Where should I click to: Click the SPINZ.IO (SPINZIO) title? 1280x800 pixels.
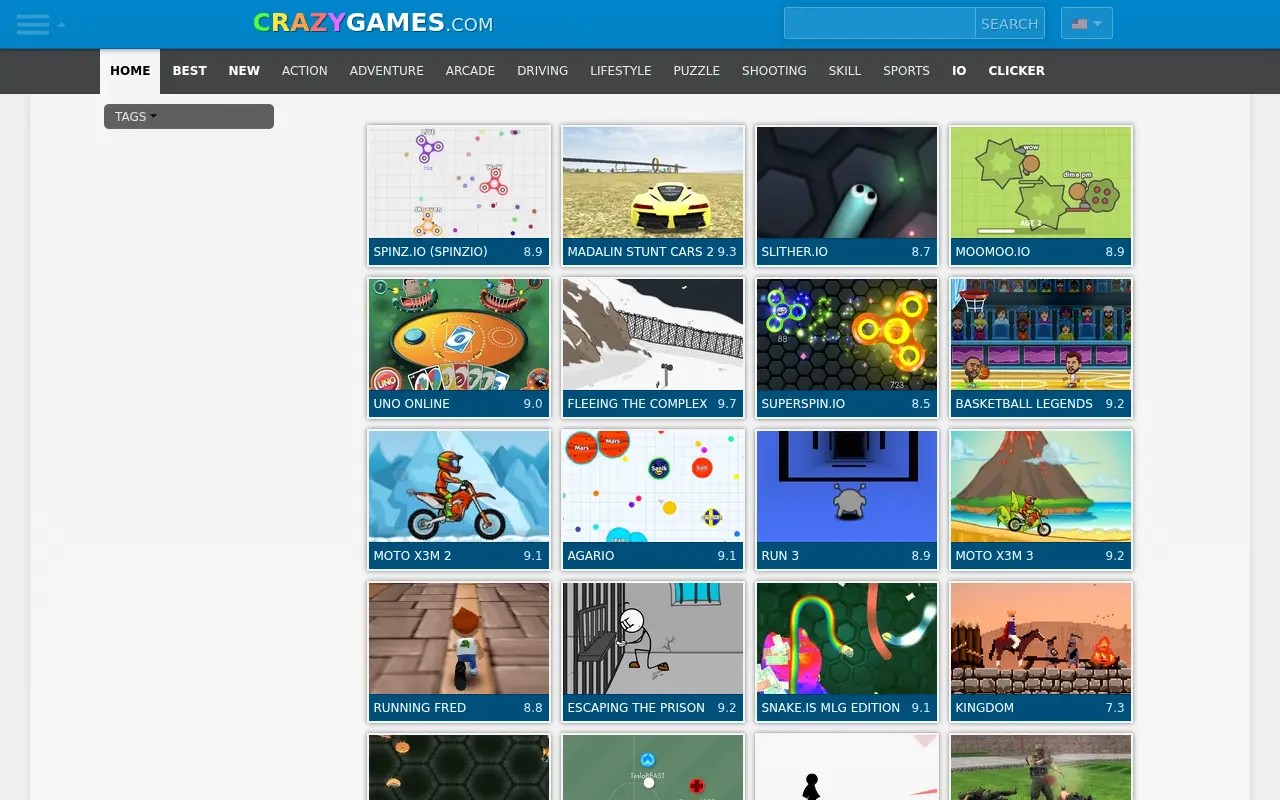[x=430, y=252]
